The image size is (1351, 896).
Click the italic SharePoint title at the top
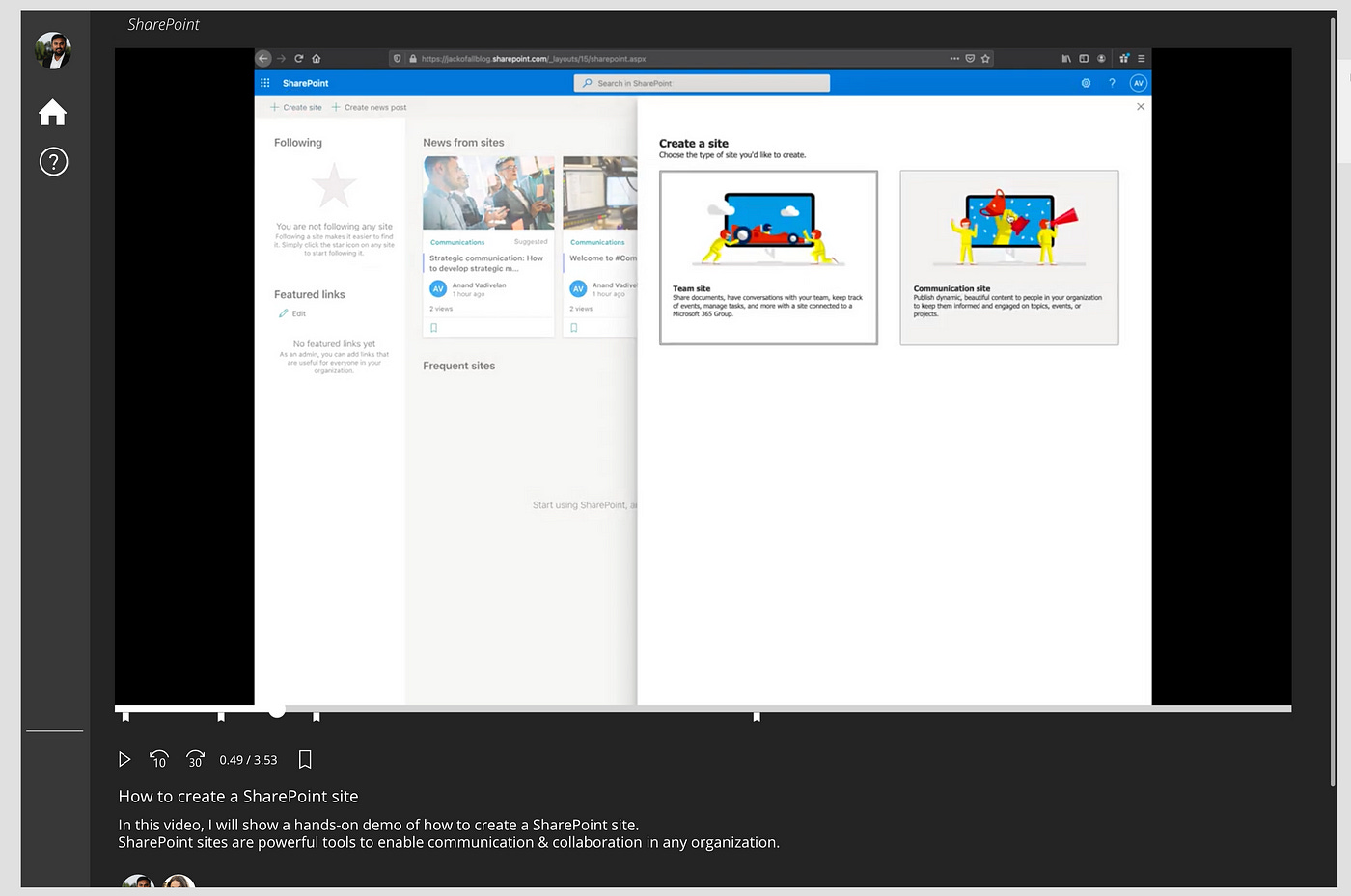(163, 25)
